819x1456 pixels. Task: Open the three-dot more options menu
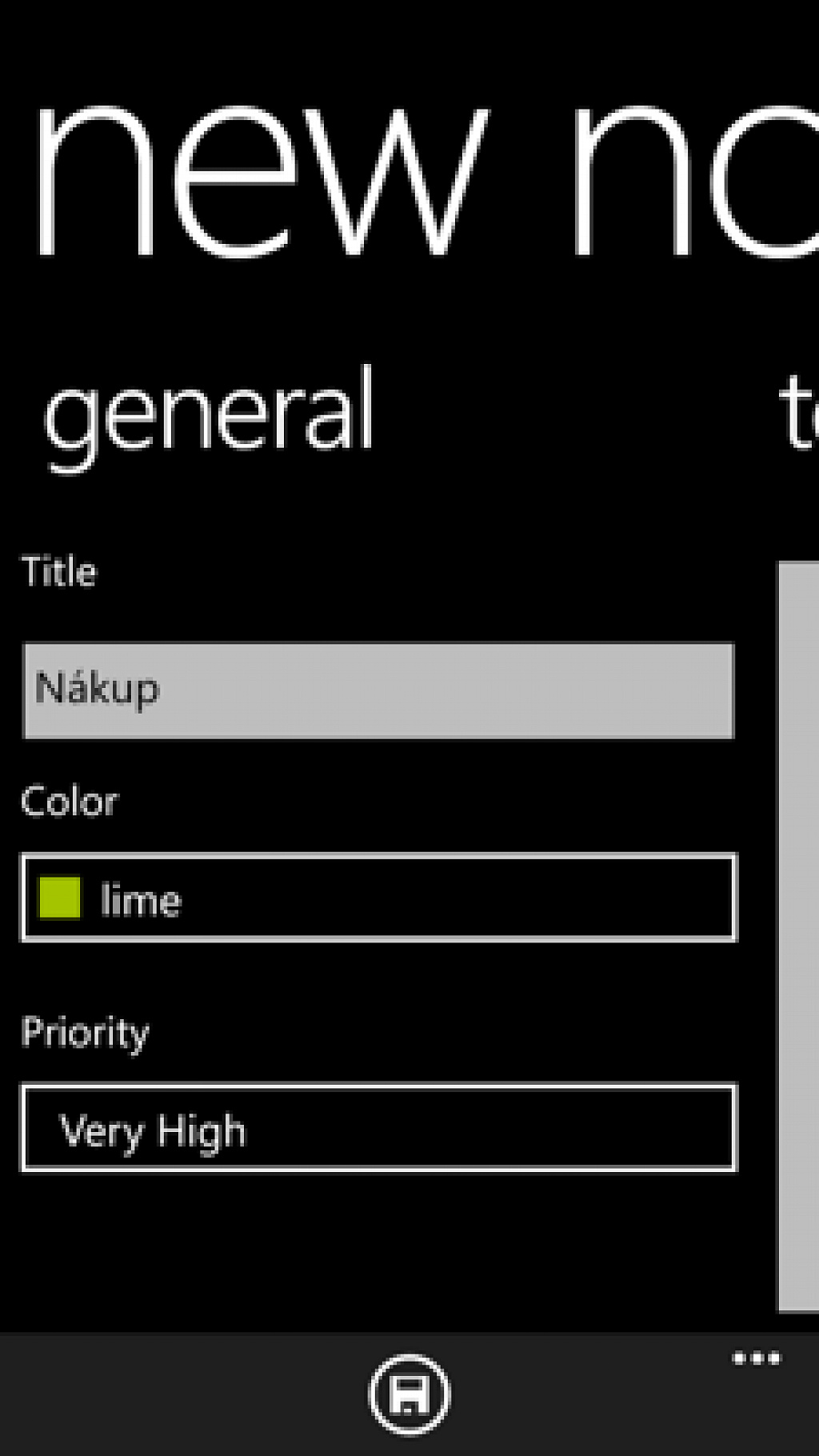(x=757, y=1358)
